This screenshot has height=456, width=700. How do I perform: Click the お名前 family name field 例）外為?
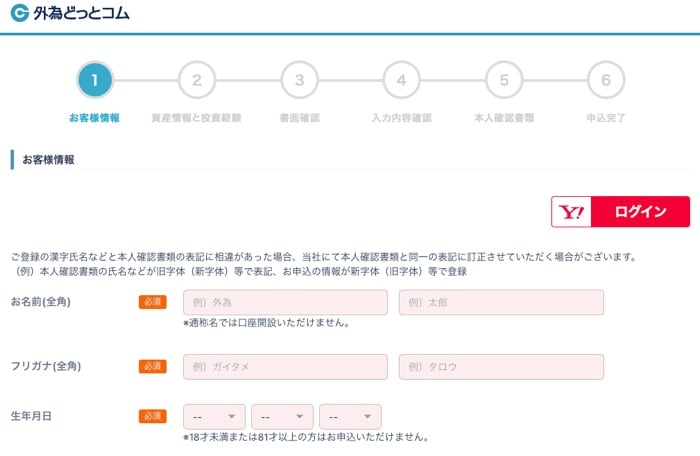tap(285, 302)
